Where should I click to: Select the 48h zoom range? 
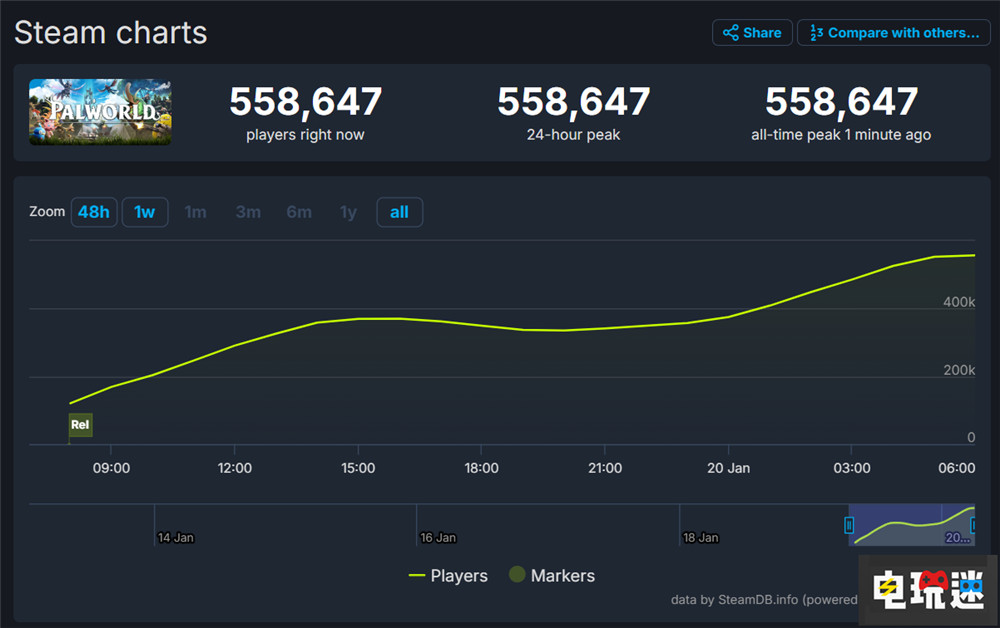[x=93, y=212]
